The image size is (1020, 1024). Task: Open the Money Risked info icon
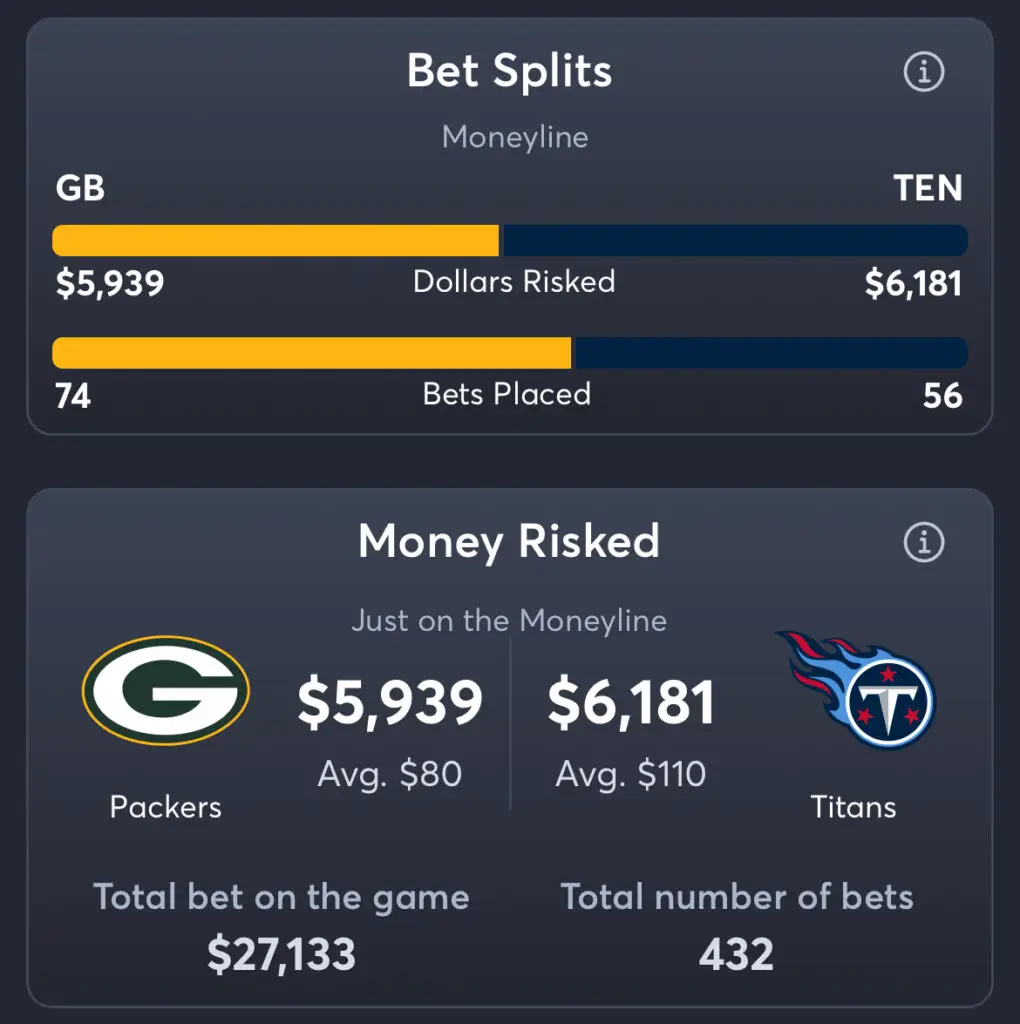(x=923, y=542)
